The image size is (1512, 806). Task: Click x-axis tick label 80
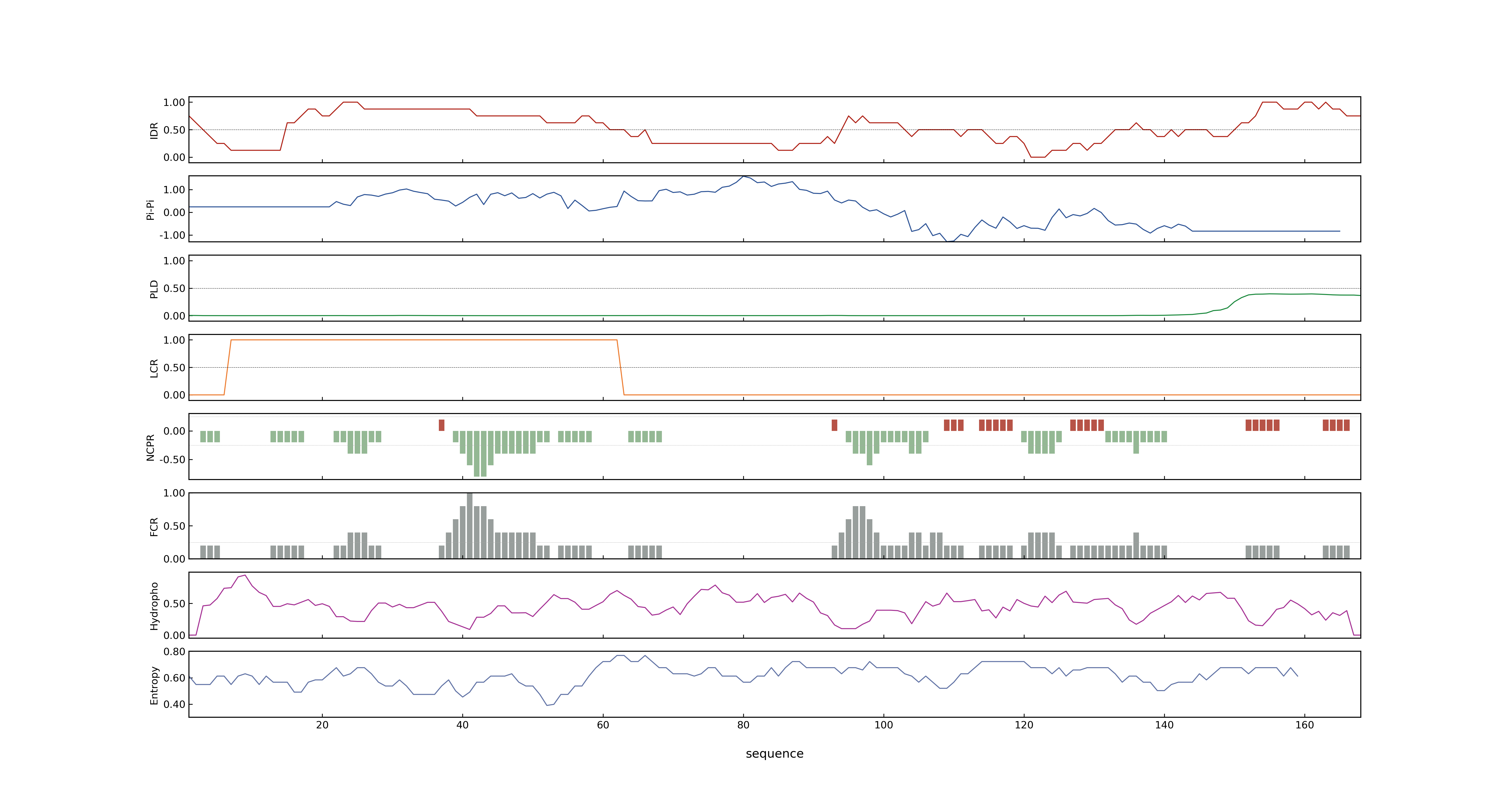743,725
